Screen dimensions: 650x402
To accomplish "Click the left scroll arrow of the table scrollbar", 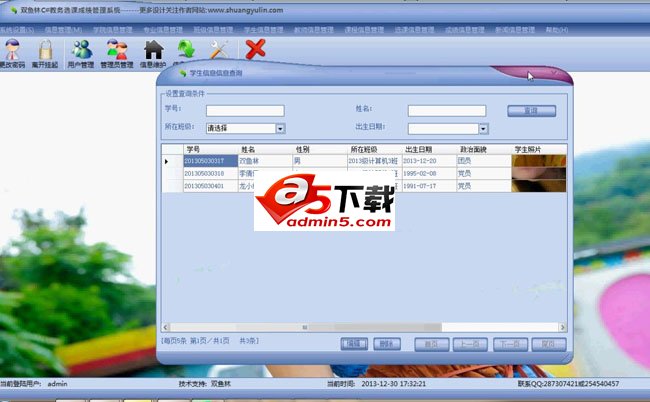I will click(166, 327).
